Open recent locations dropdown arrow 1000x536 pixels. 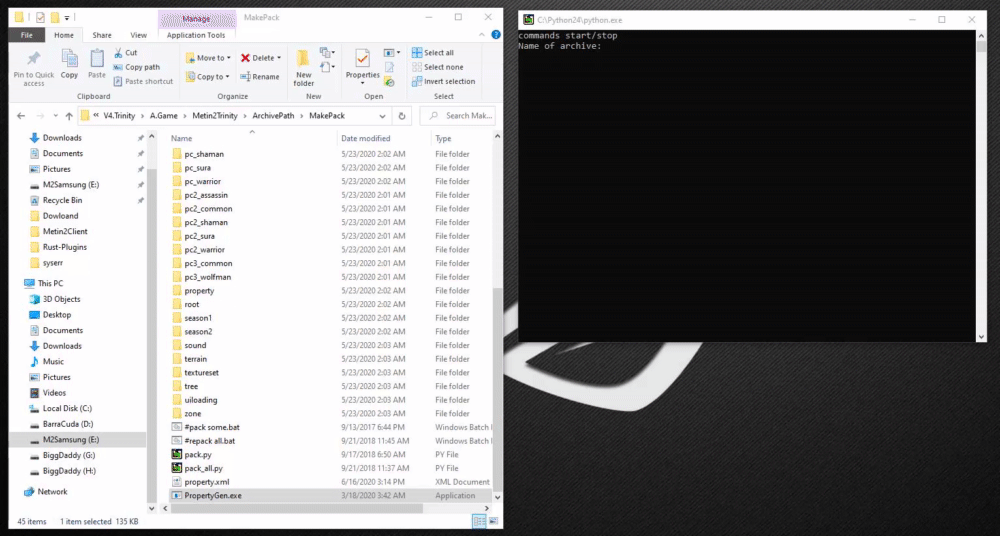(x=55, y=116)
